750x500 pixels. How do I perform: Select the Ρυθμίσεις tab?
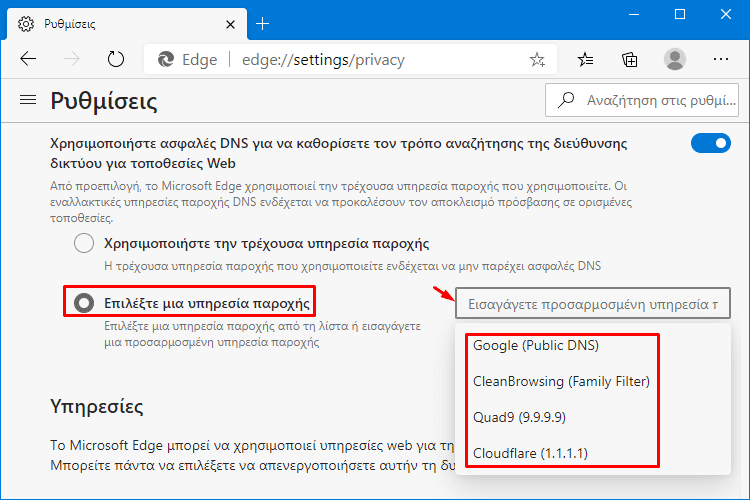click(127, 24)
